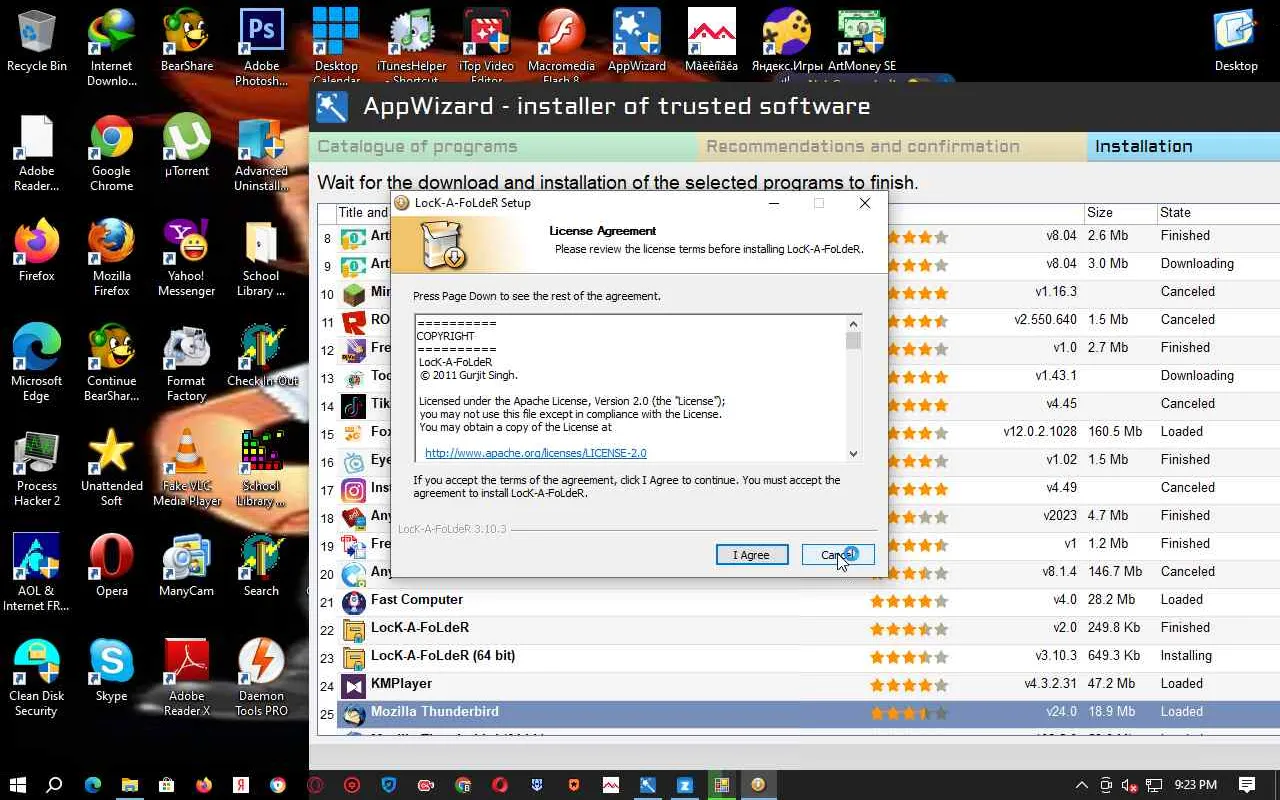Cancel the LocK-A-FoLdeR setup
This screenshot has width=1280, height=800.
point(838,555)
